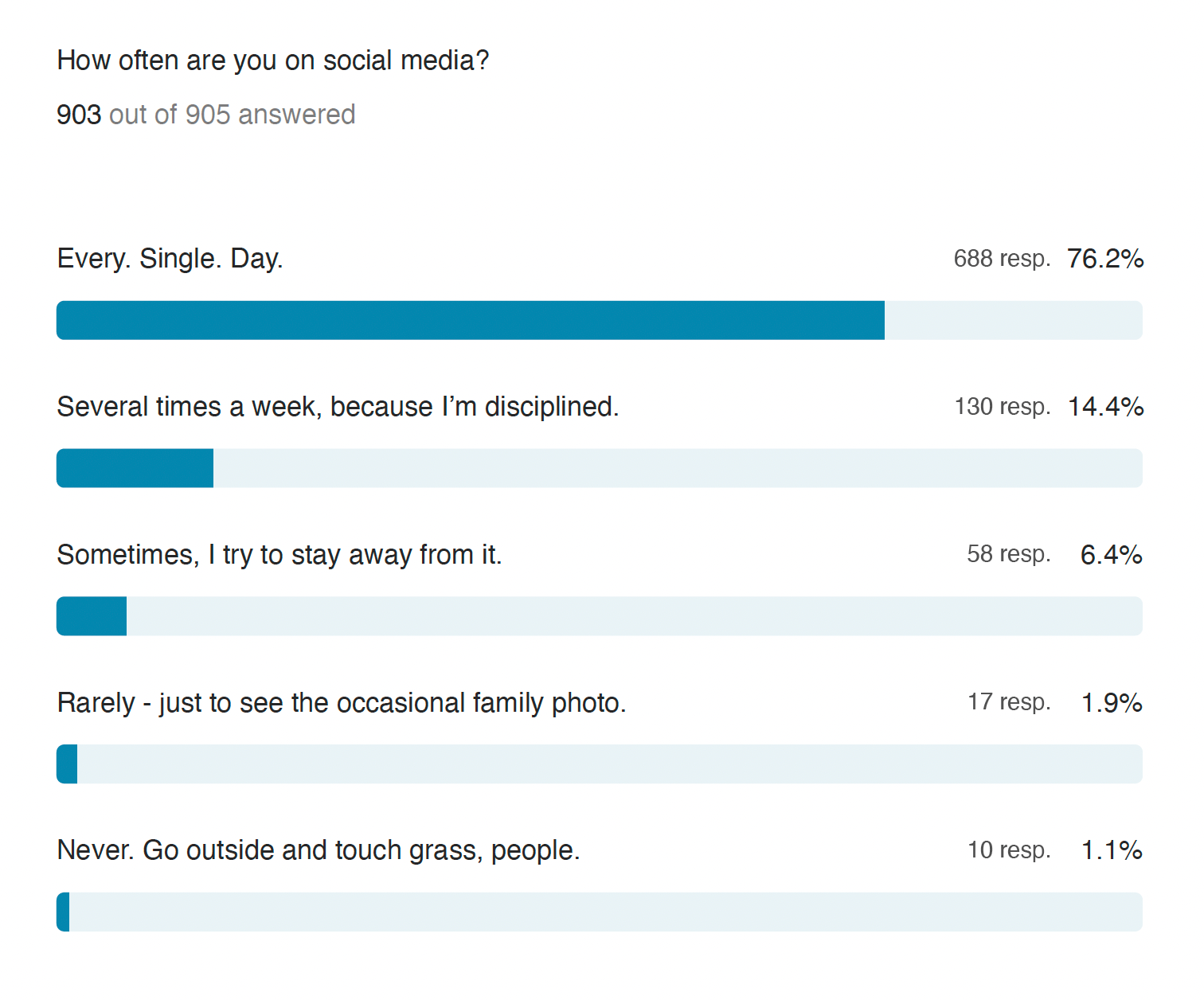Select 'Several times a week, because I'm disciplined.'
Screen dimensions: 1204x1000
click(338, 407)
